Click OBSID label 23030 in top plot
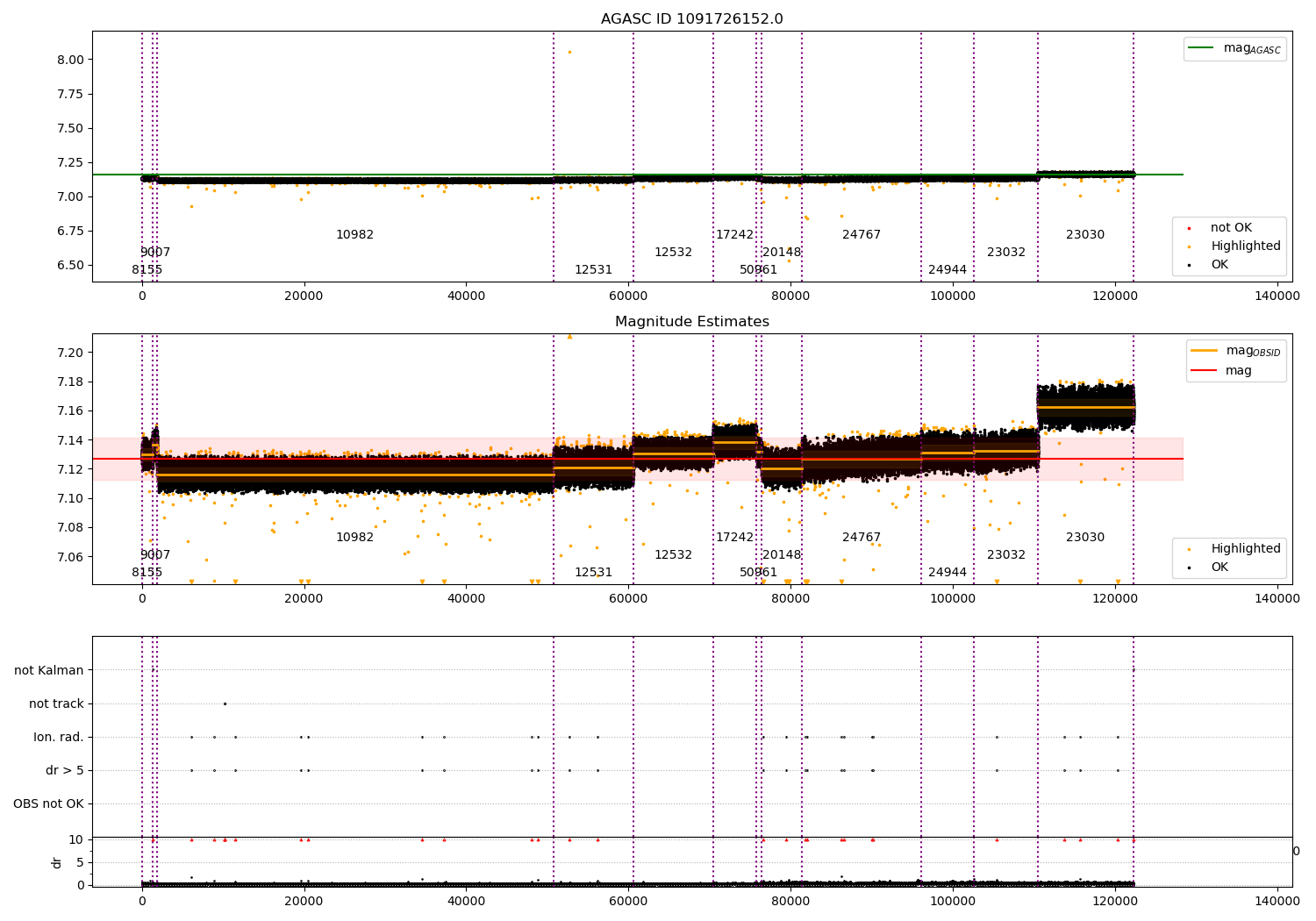 (1085, 234)
